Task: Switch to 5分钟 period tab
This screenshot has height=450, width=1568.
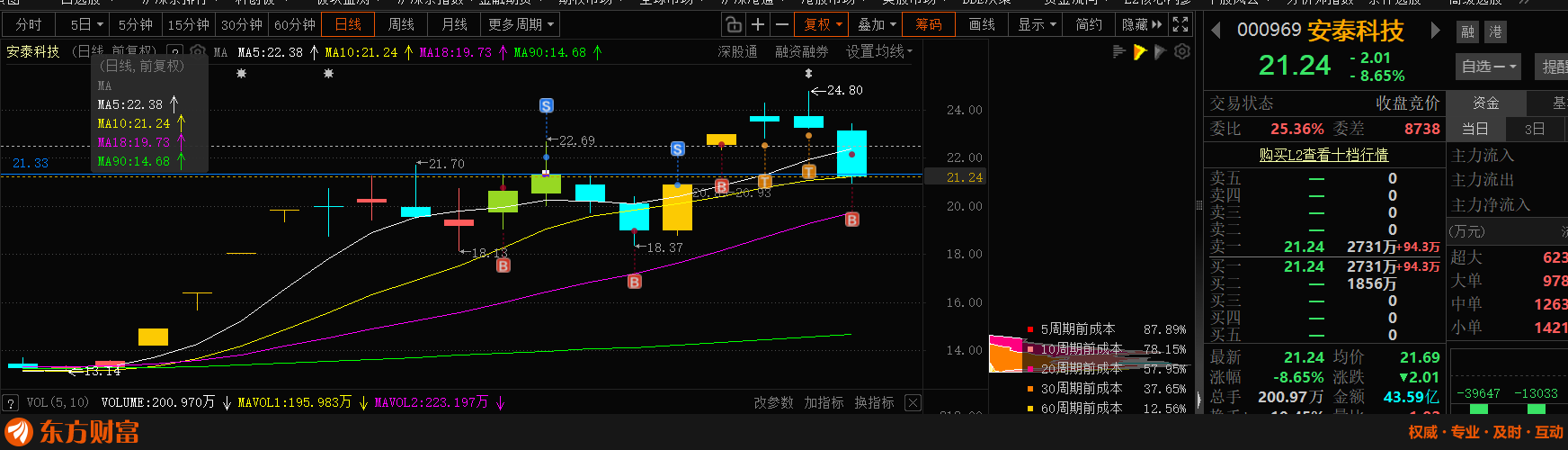Action: [x=136, y=24]
